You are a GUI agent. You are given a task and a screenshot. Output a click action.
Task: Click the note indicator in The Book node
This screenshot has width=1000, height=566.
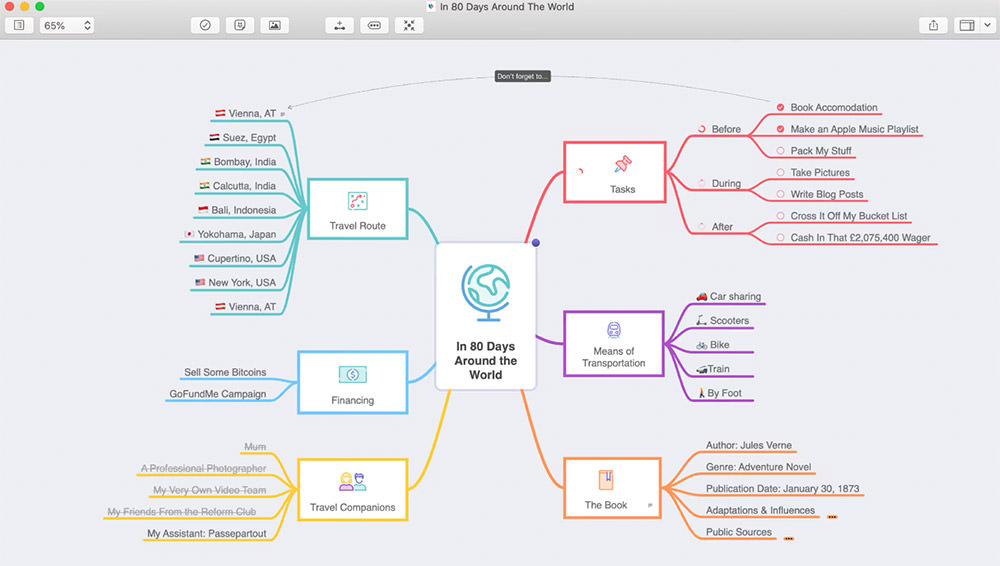coord(650,505)
